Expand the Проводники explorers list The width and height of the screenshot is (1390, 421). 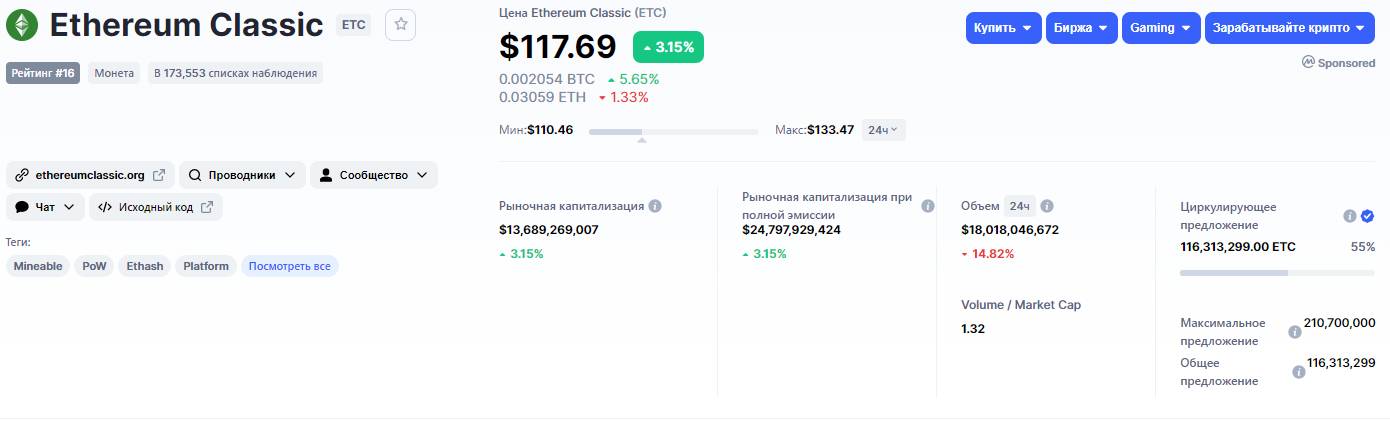241,175
